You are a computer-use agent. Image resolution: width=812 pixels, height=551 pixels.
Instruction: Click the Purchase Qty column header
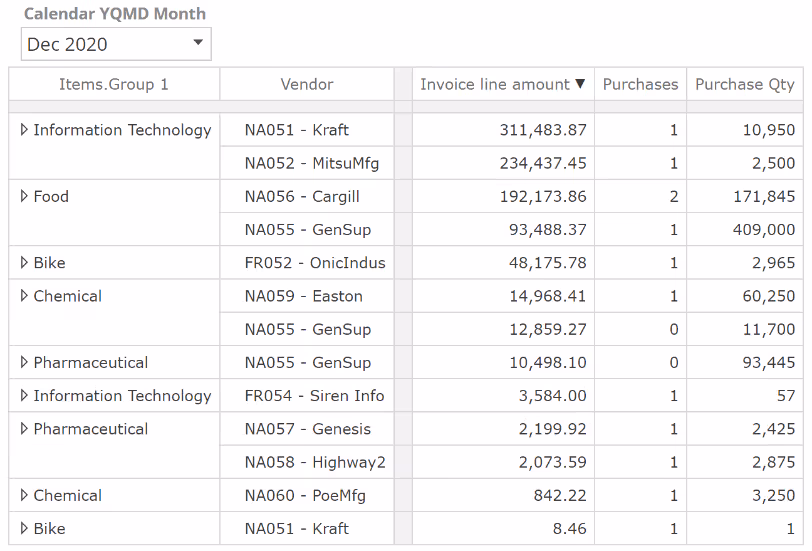point(745,85)
